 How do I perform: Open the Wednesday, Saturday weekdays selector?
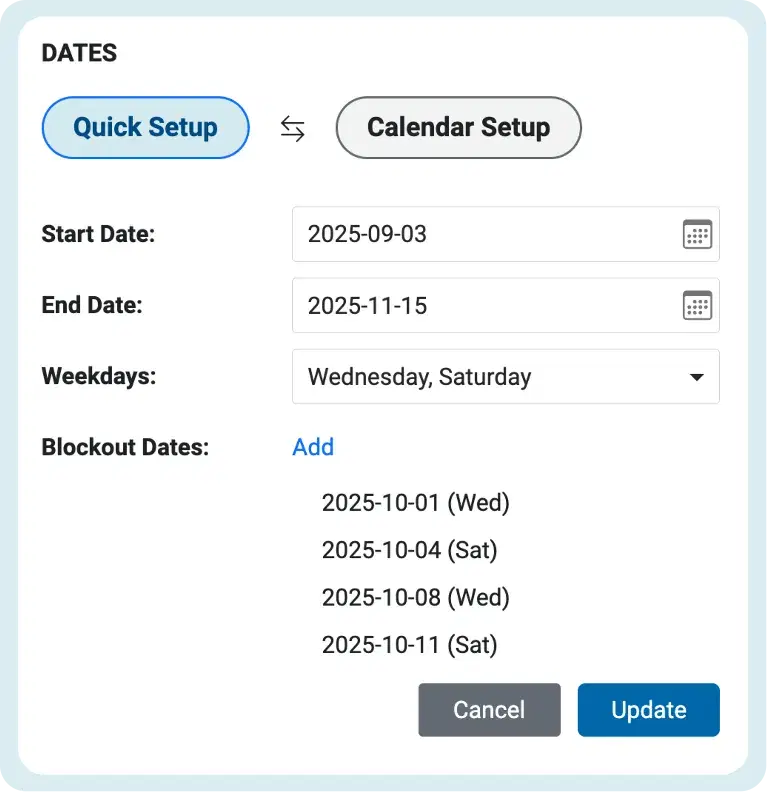505,376
